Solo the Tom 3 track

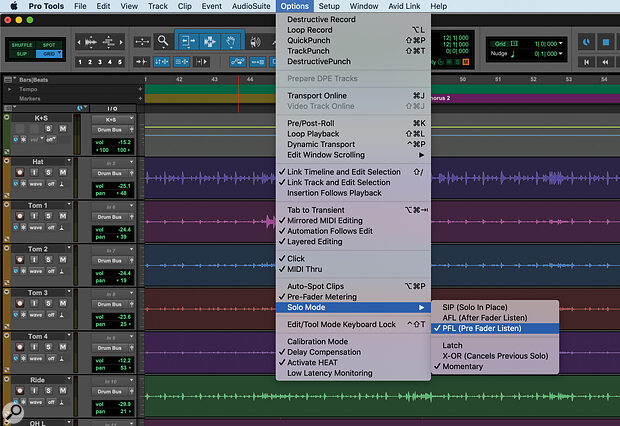coord(48,303)
